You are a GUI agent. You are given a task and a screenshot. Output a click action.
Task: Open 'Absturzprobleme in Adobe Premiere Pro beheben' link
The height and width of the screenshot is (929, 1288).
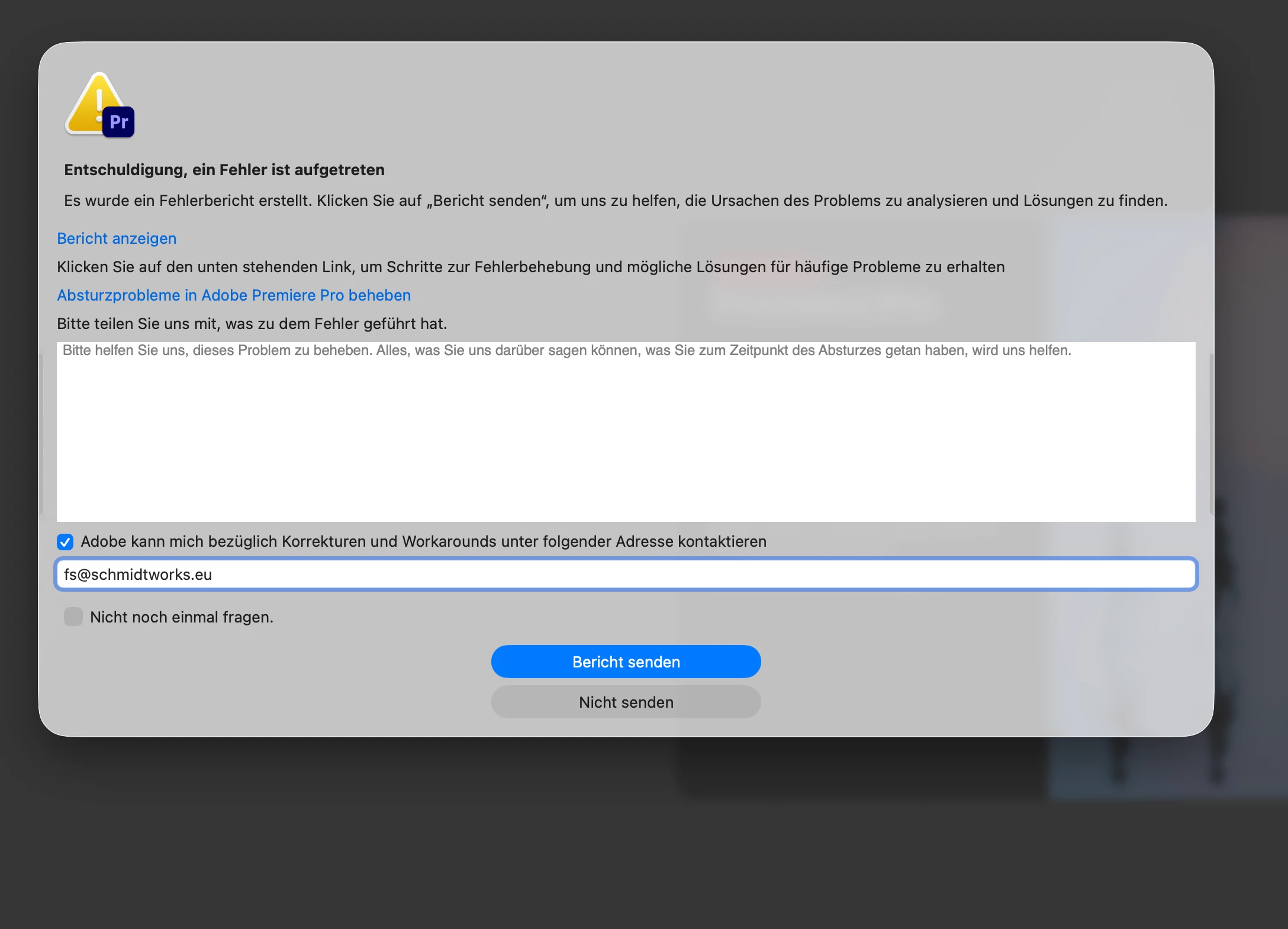[x=234, y=295]
